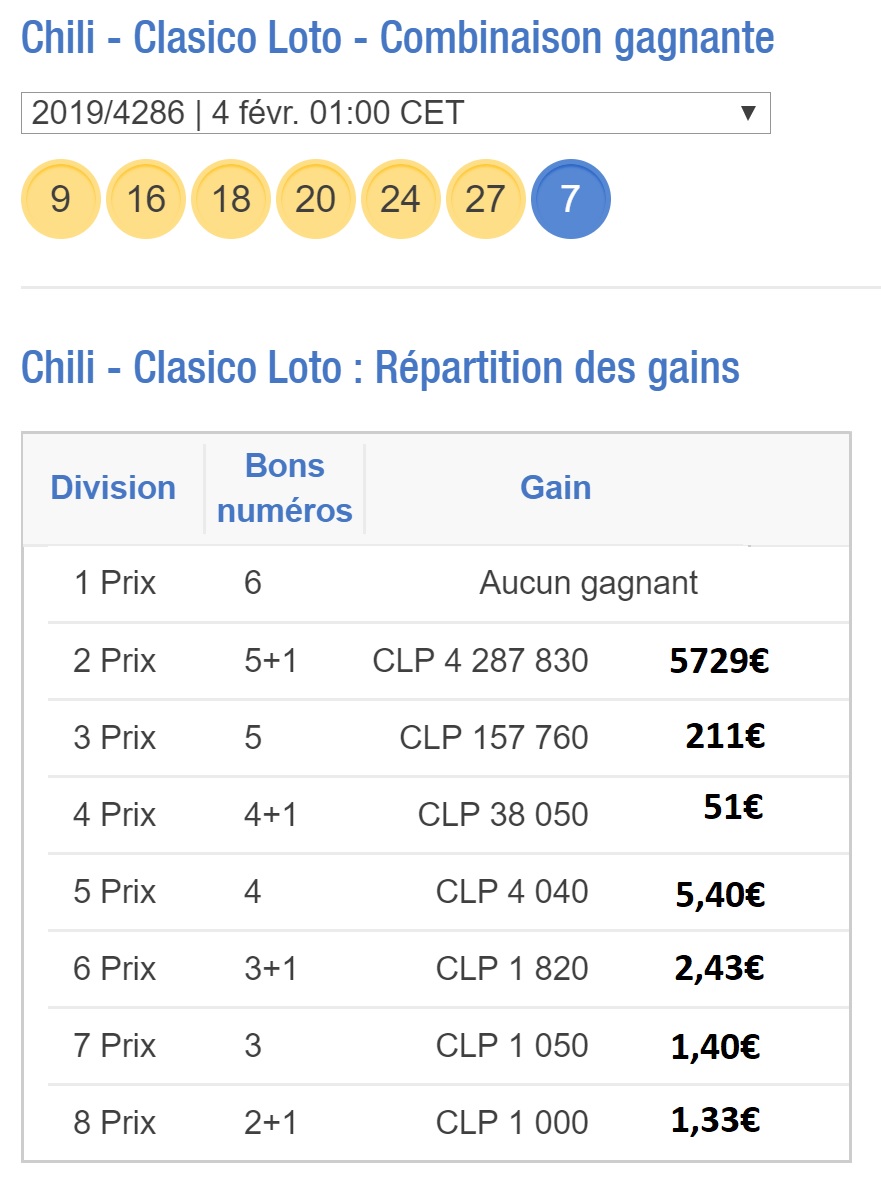Image resolution: width=881 pixels, height=1177 pixels.
Task: Click the yellow ball number 20
Action: click(315, 199)
